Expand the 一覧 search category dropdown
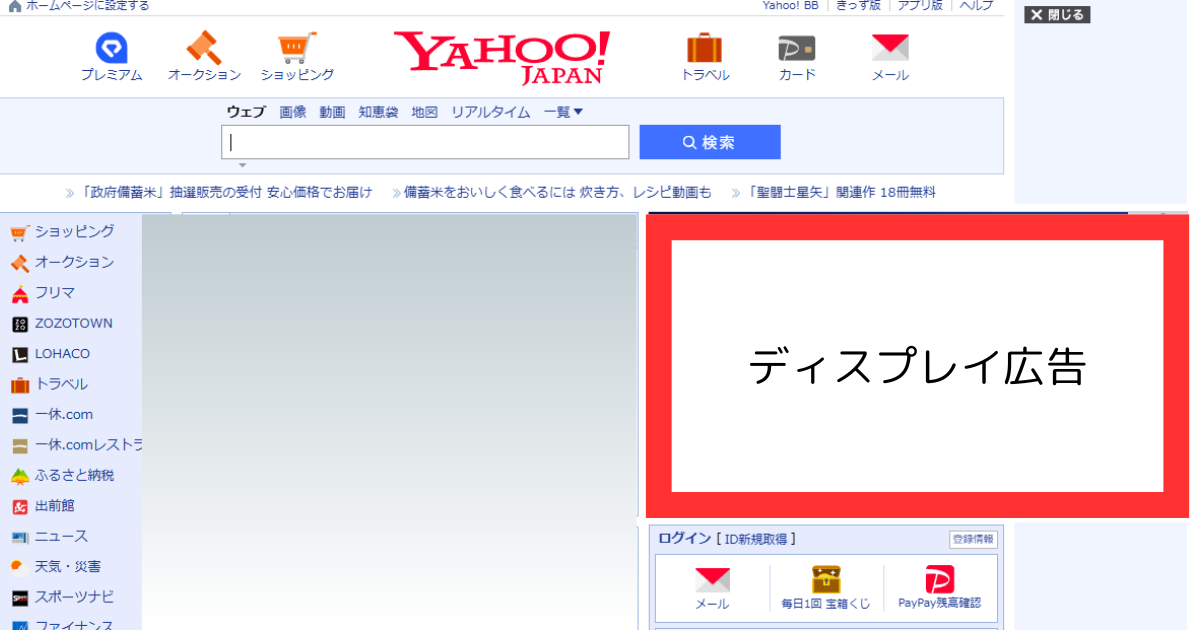Screen dimensions: 1200x630 (563, 112)
